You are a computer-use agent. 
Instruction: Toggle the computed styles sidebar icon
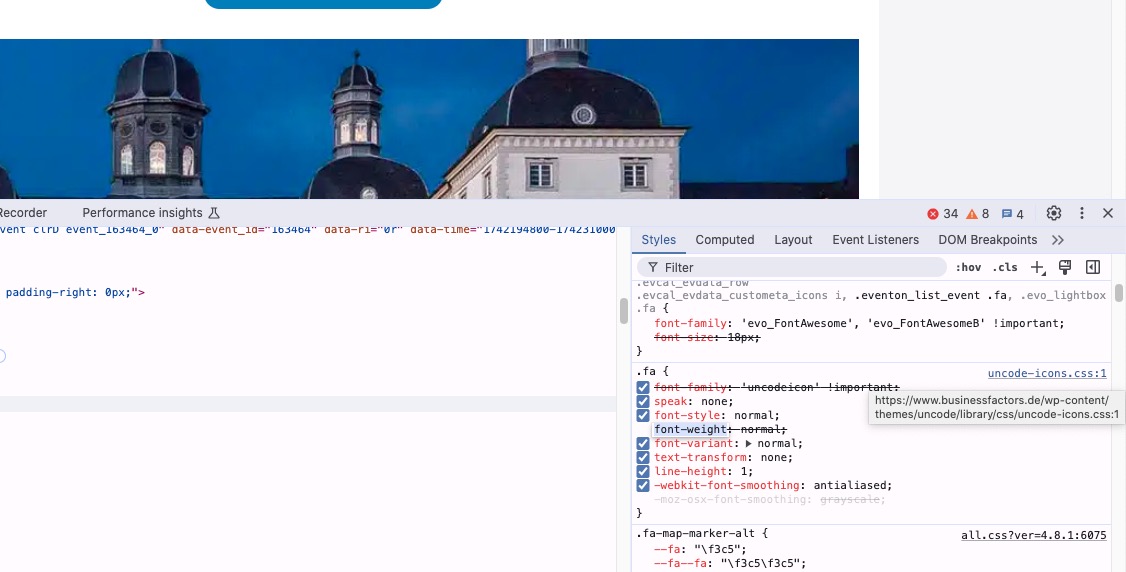click(1093, 267)
